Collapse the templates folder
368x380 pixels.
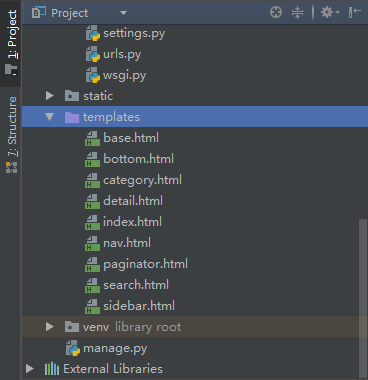pos(50,117)
